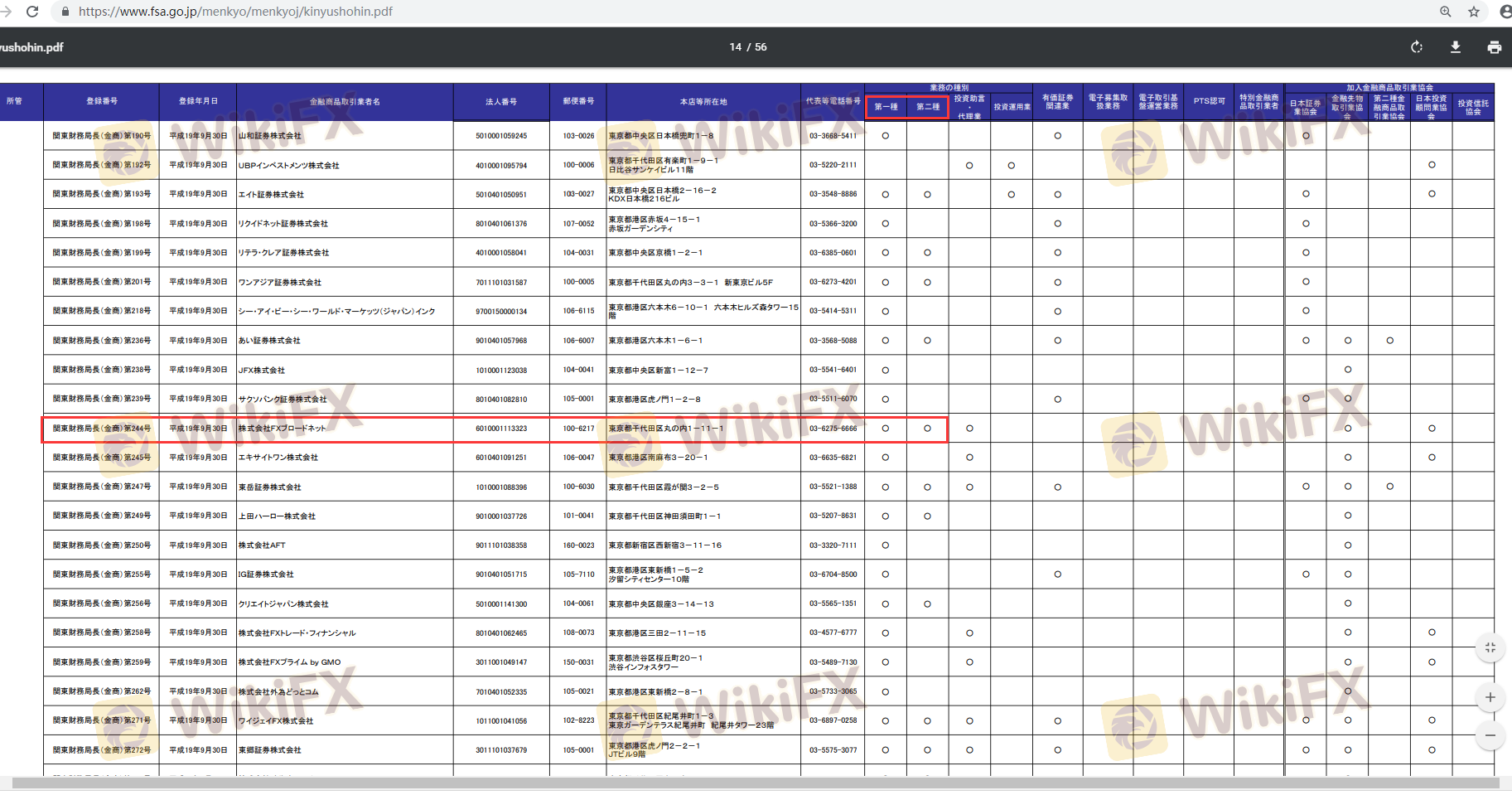Click the 第一種 column header

[886, 107]
